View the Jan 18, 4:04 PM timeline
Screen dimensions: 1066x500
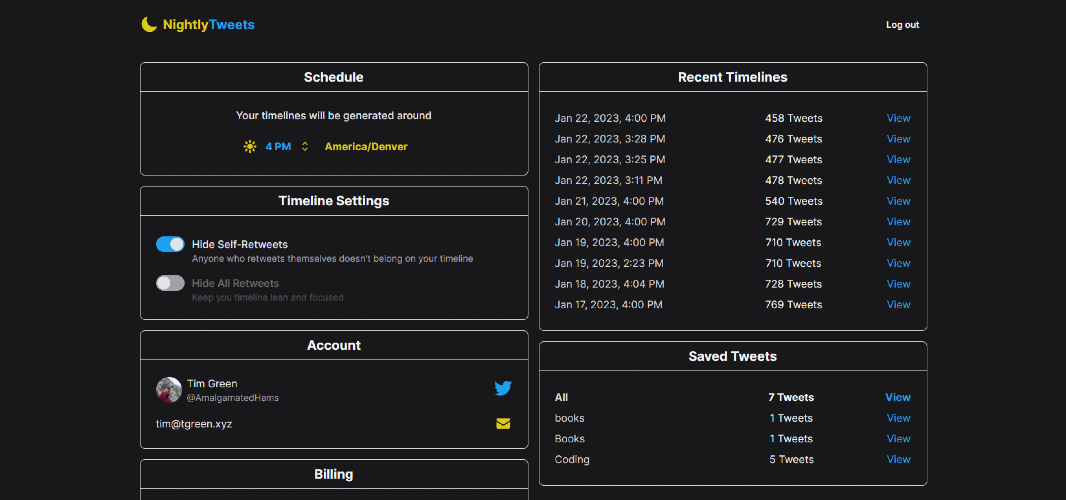click(898, 284)
